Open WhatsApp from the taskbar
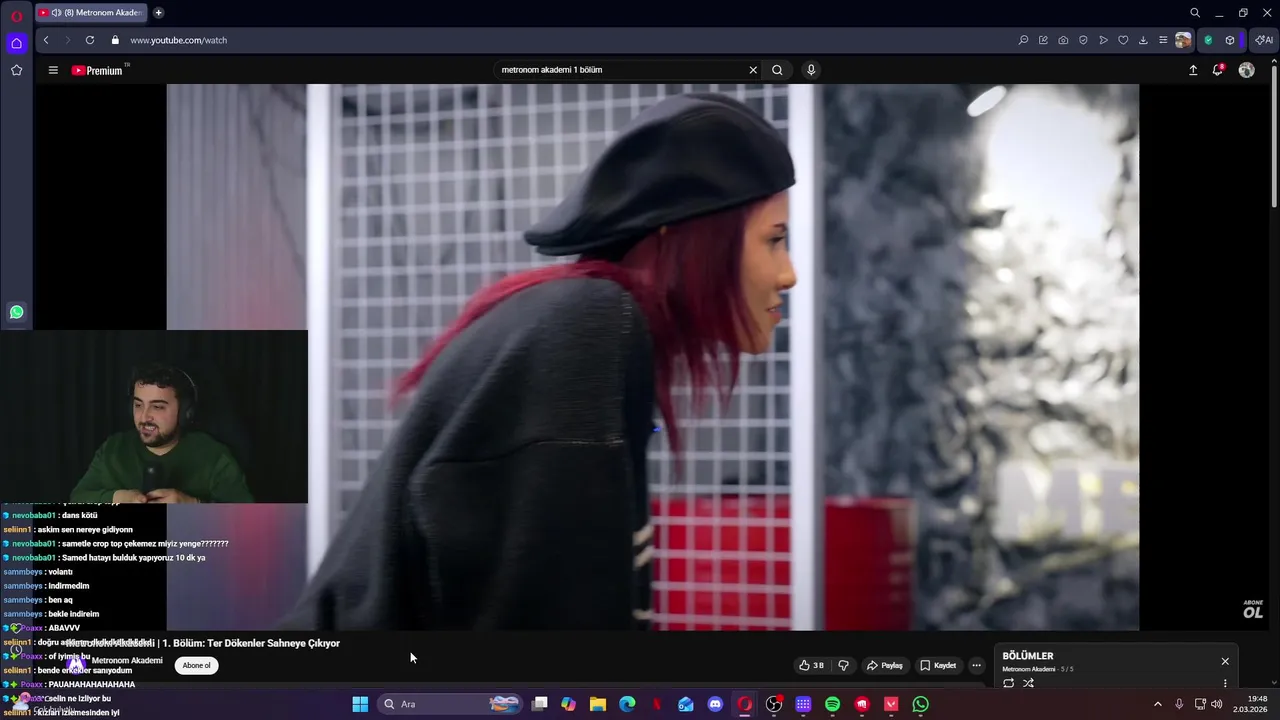The image size is (1280, 720). 920,704
